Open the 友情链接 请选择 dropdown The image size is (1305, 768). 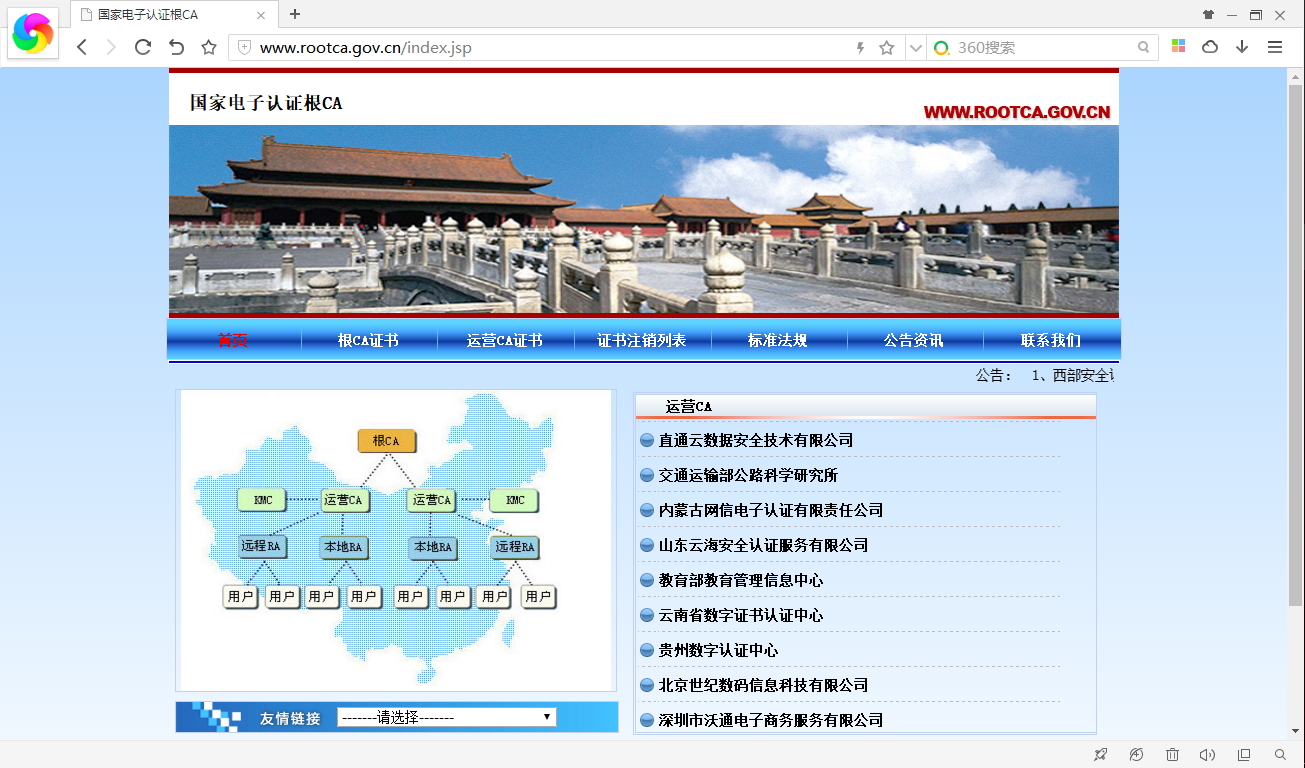click(x=446, y=716)
